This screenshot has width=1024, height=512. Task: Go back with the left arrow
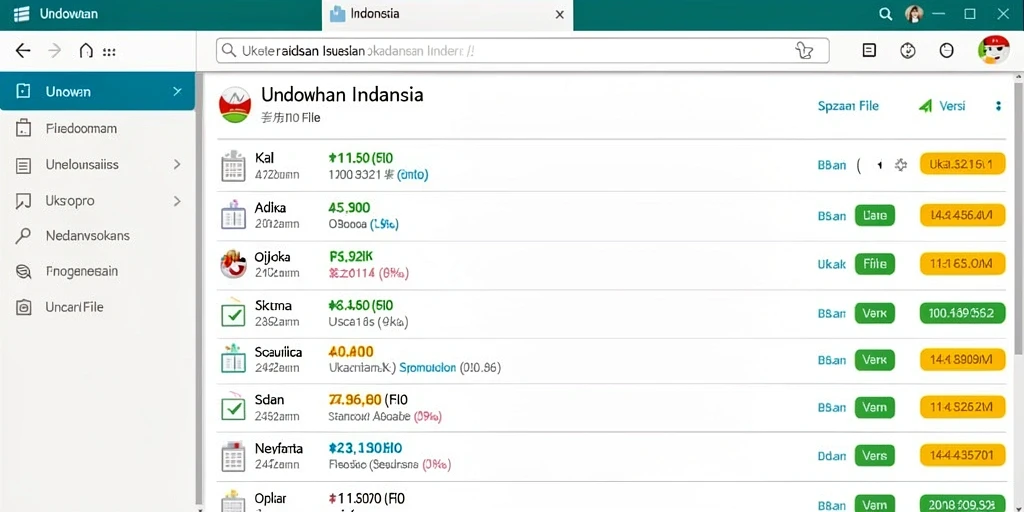pyautogui.click(x=23, y=51)
